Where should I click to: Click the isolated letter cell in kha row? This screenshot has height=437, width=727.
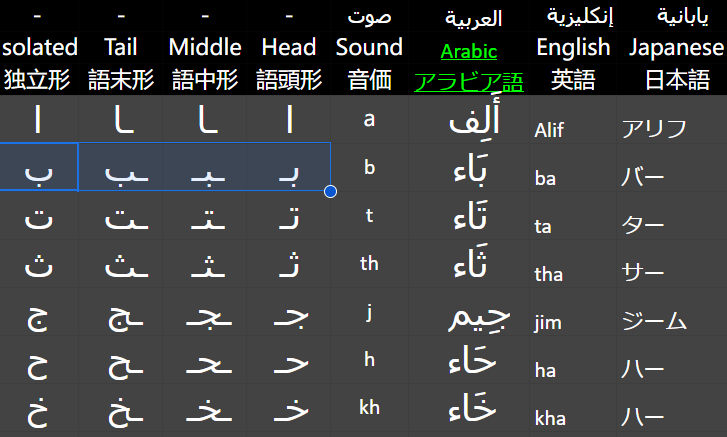(38, 412)
